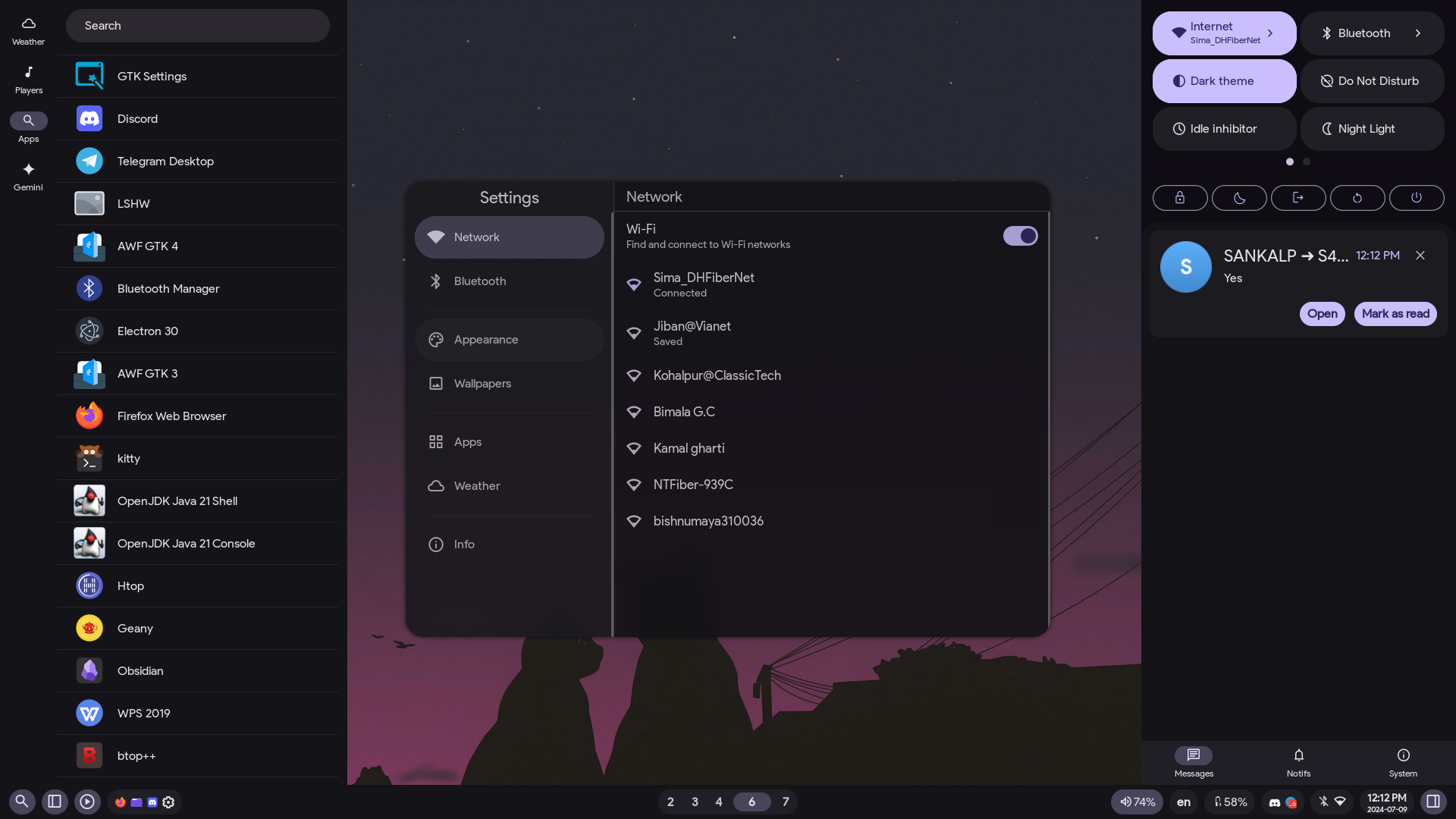
Task: Click Open on SANKALP notification
Action: 1322,314
